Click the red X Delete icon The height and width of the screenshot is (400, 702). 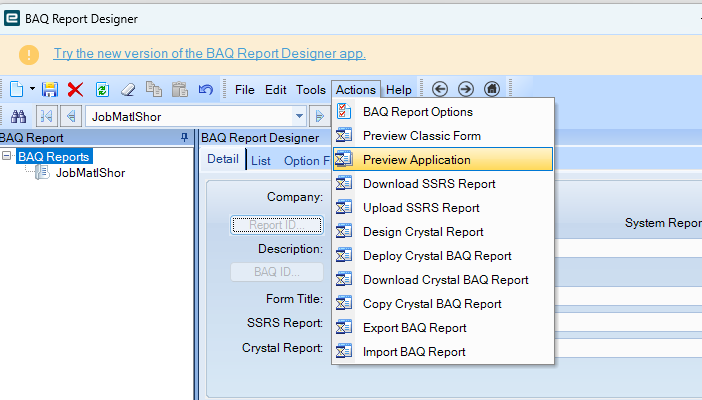pos(75,89)
